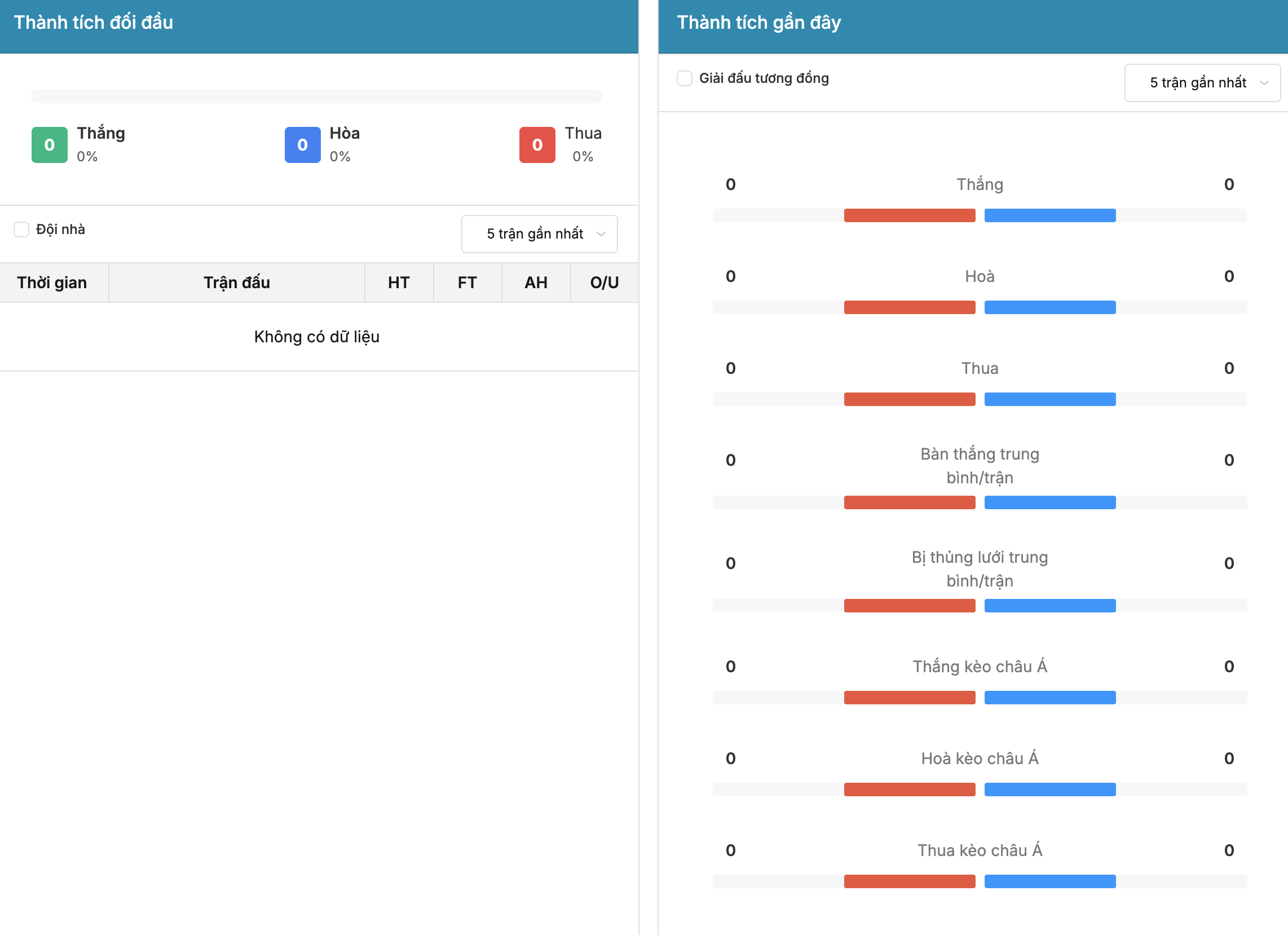Click the head-to-head progress bar
Screen dimensions: 1288x935
pos(316,96)
